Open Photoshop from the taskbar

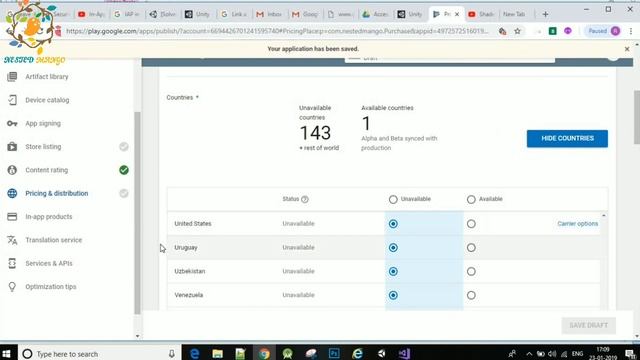coord(334,353)
